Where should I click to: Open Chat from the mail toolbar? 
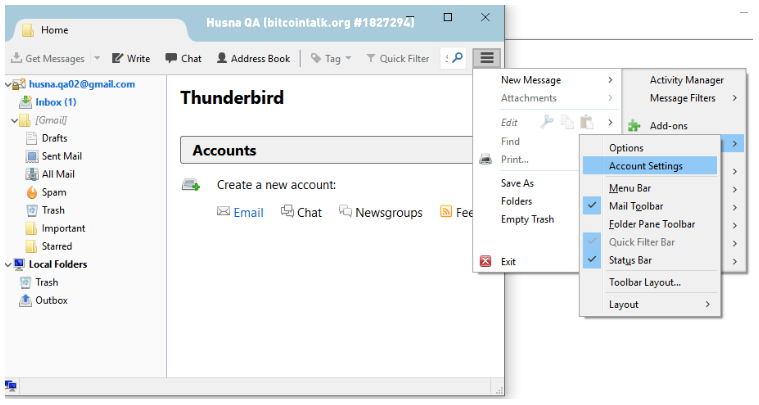[x=183, y=59]
